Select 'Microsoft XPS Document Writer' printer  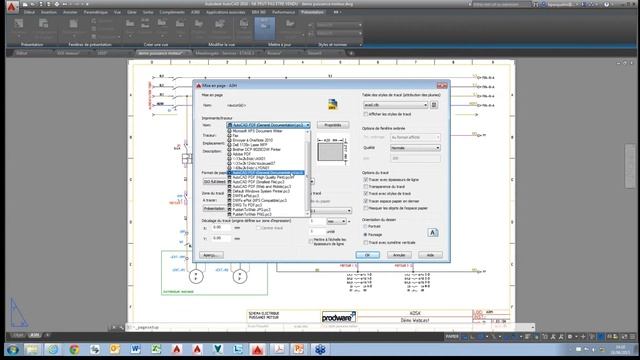coord(257,131)
